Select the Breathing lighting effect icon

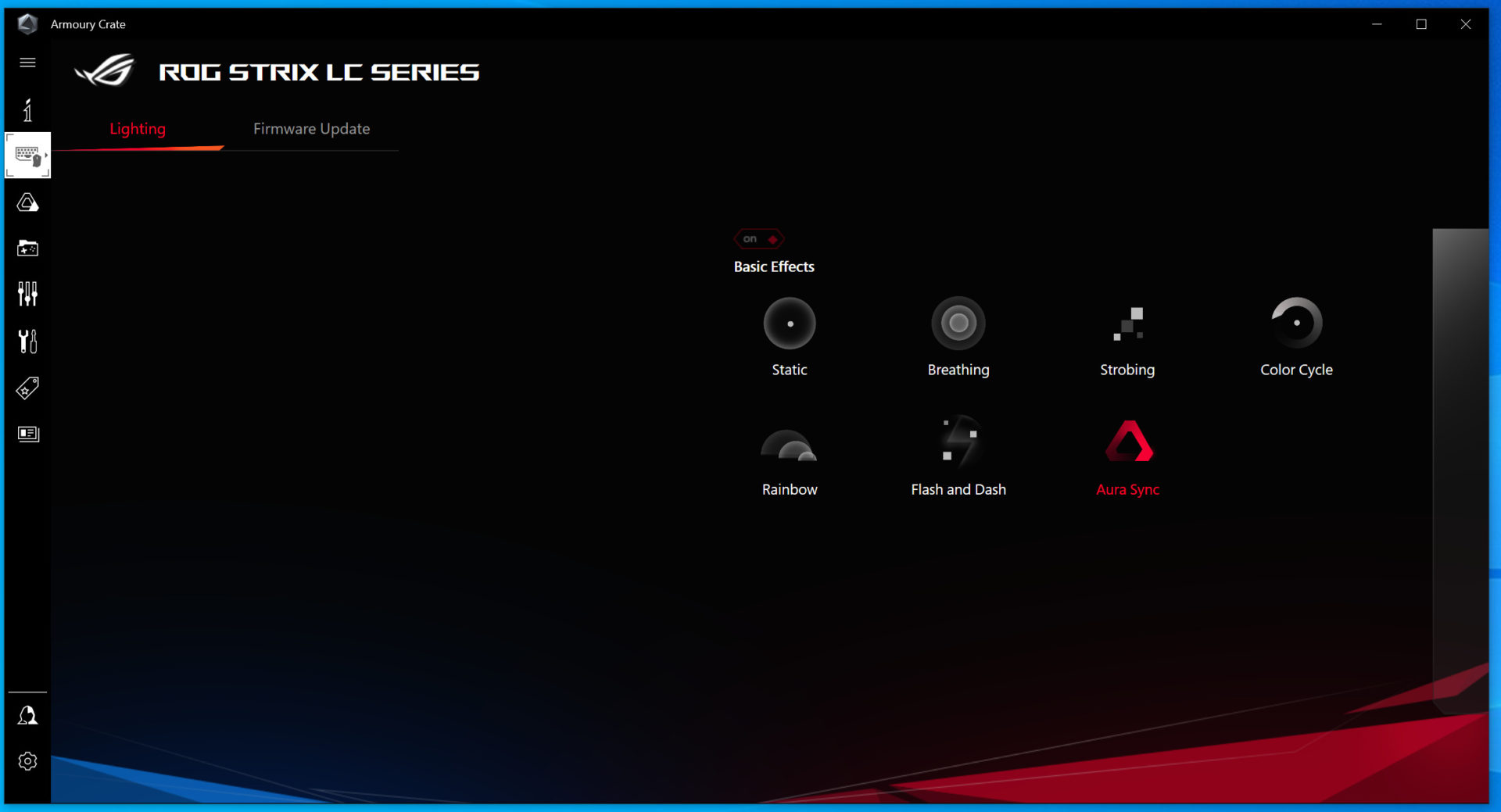(x=958, y=324)
